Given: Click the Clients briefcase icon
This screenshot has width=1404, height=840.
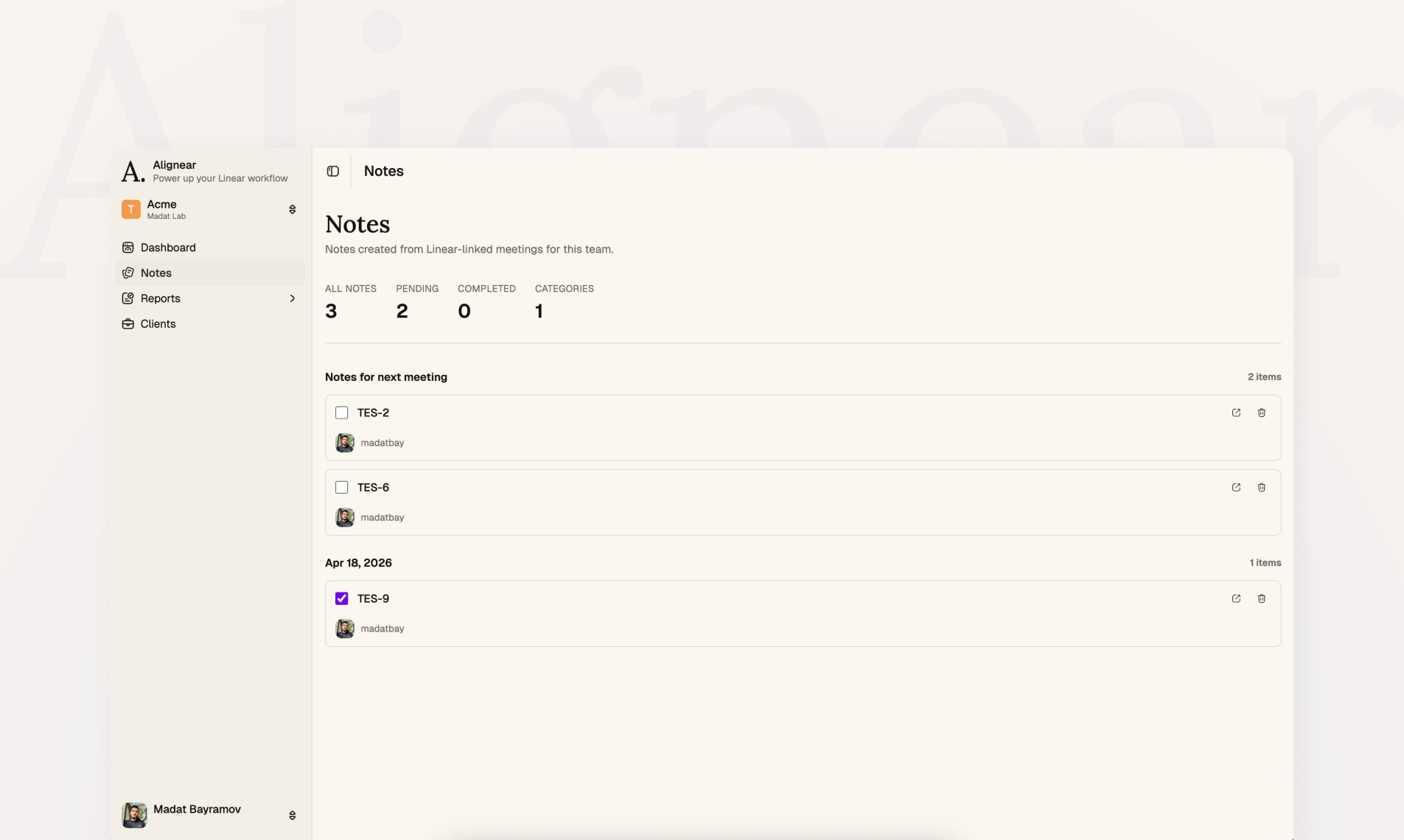Looking at the screenshot, I should 128,323.
